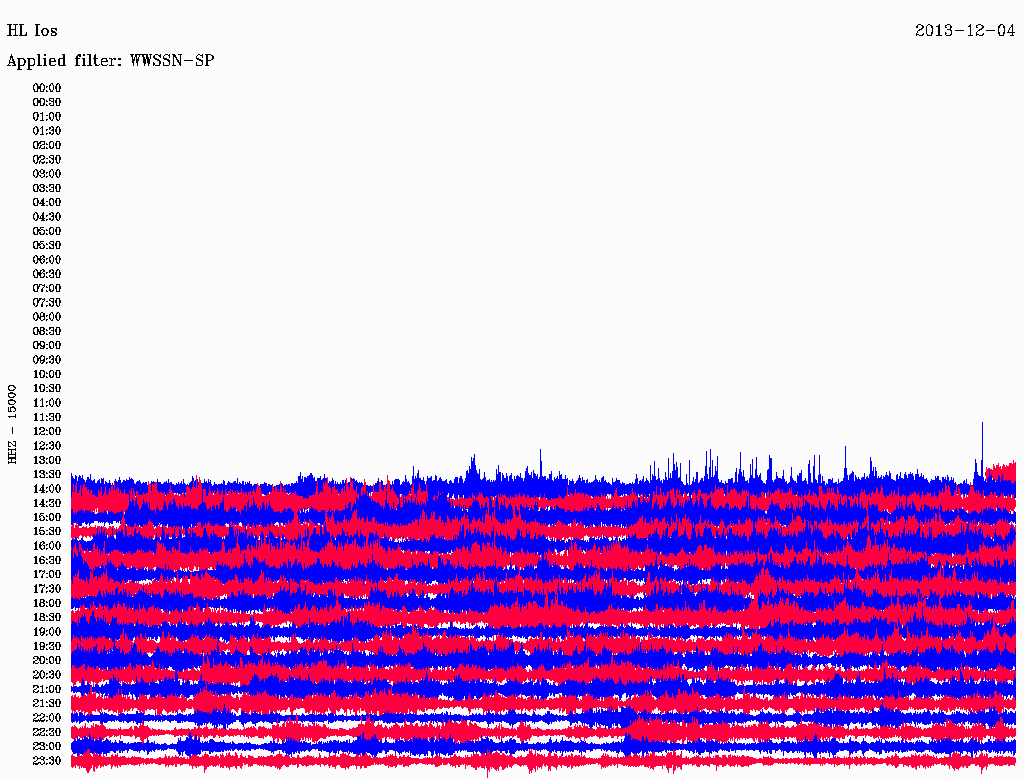Click the 13:00 time label
The height and width of the screenshot is (780, 1024).
click(47, 460)
